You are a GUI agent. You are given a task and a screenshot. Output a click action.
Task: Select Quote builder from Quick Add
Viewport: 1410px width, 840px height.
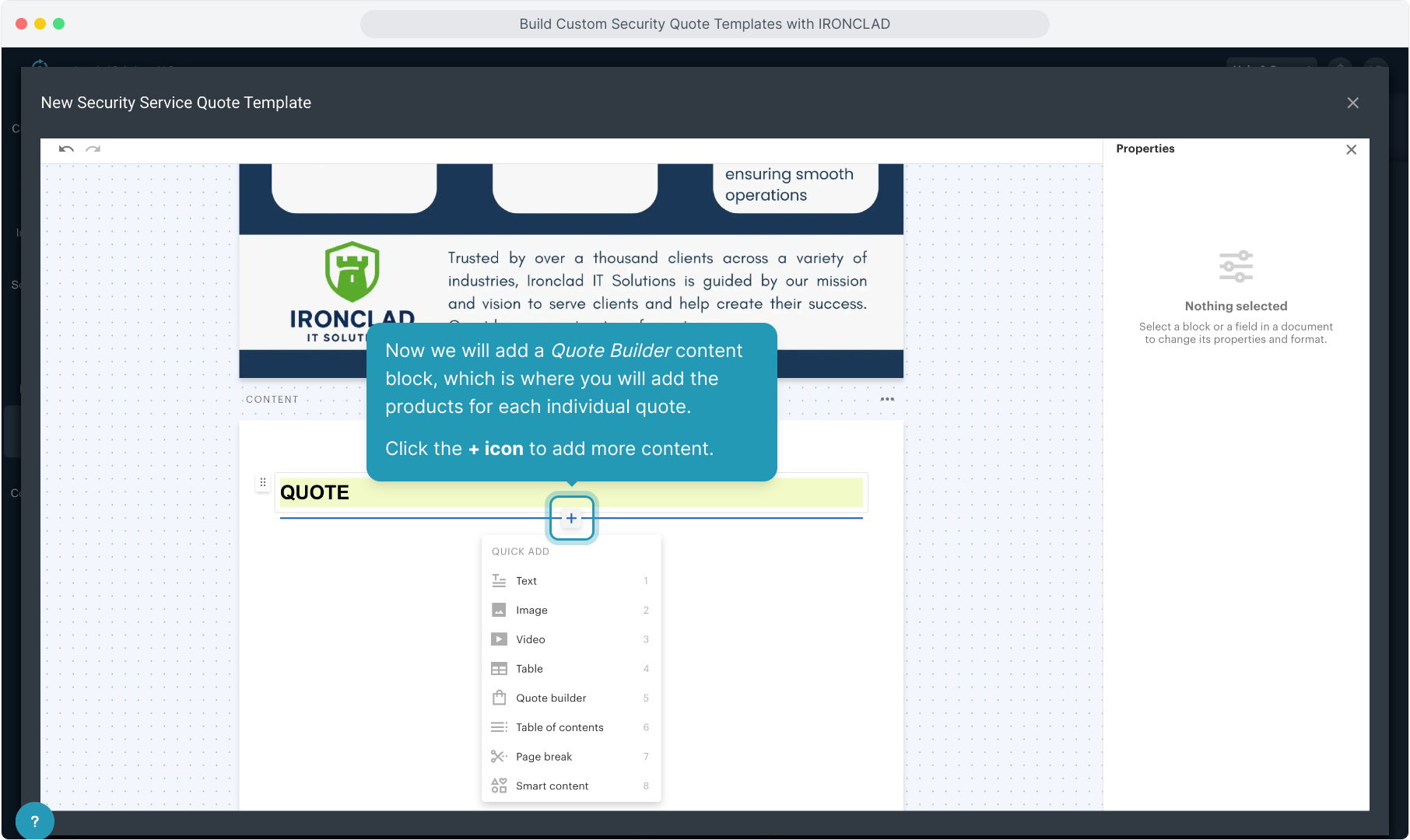[551, 698]
